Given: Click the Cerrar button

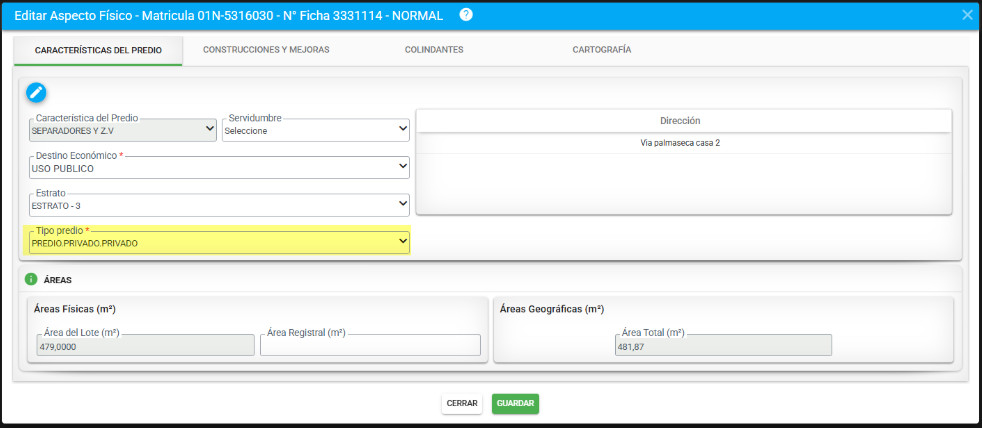Looking at the screenshot, I should (x=462, y=403).
